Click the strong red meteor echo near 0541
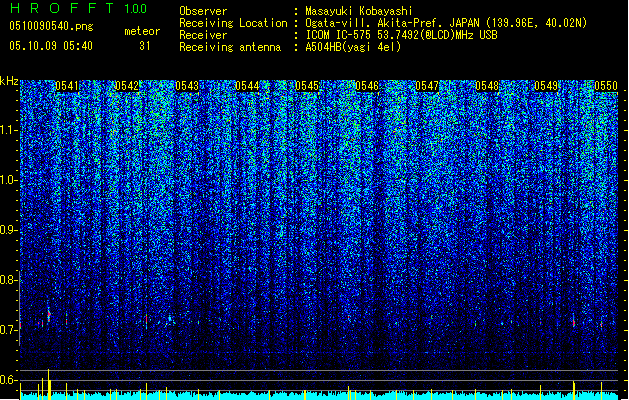Screen dimensions: 629x400 click(x=49, y=315)
